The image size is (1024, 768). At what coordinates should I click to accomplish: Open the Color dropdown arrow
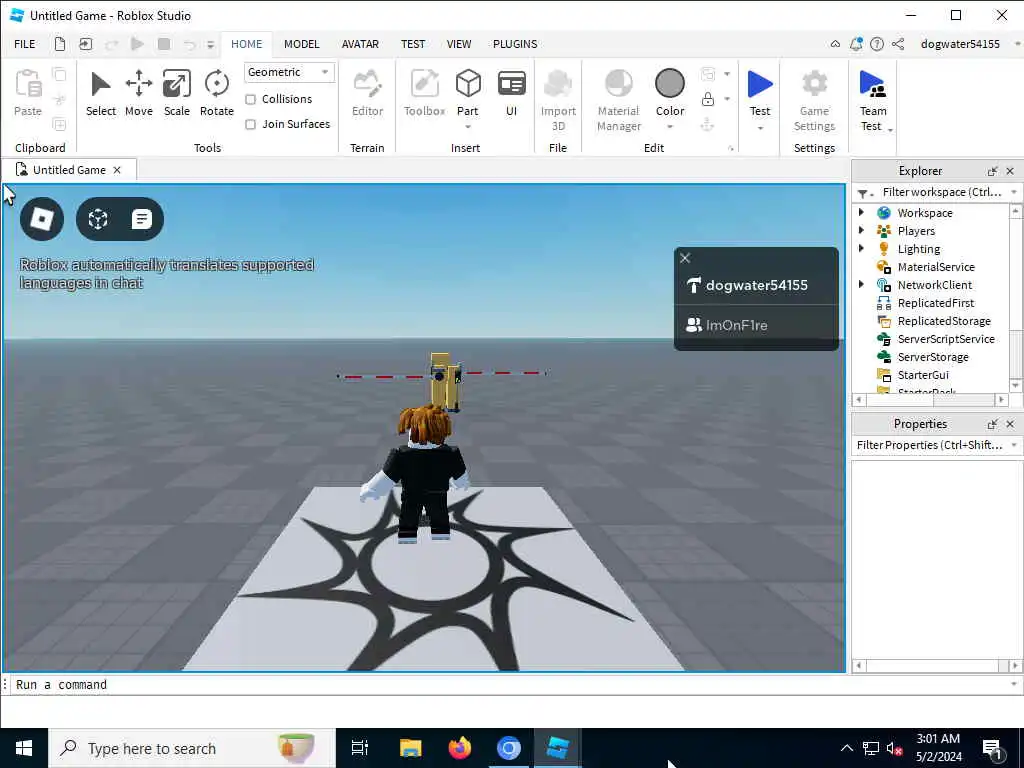670,127
